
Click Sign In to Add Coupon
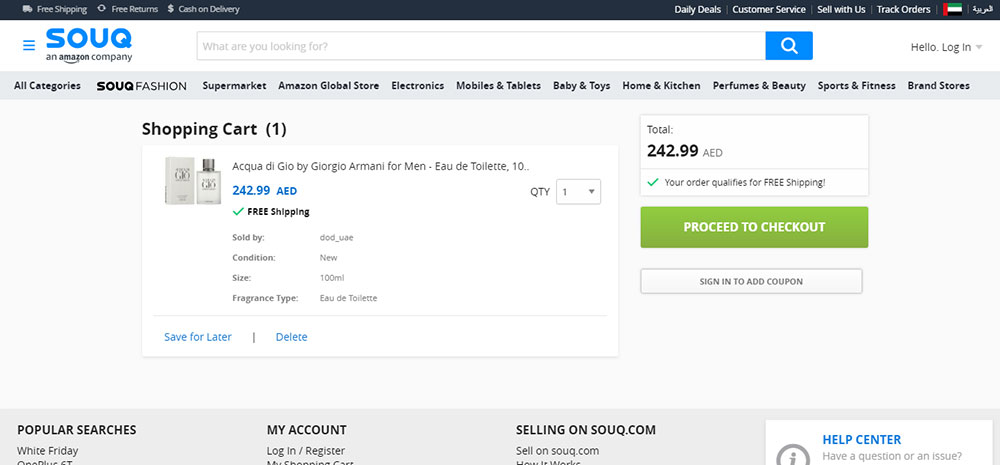pyautogui.click(x=751, y=281)
